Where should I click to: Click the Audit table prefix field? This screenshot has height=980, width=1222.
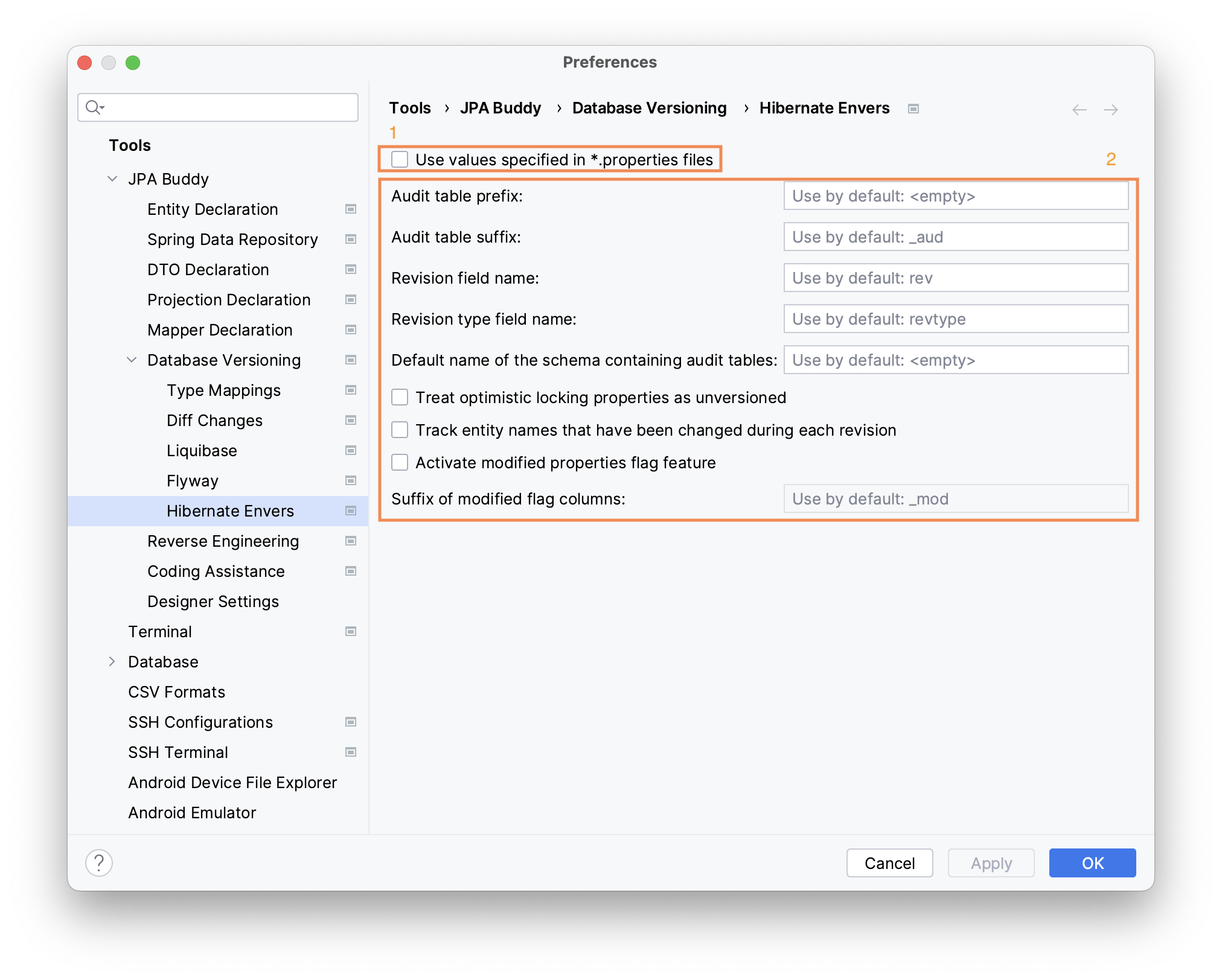pos(956,196)
